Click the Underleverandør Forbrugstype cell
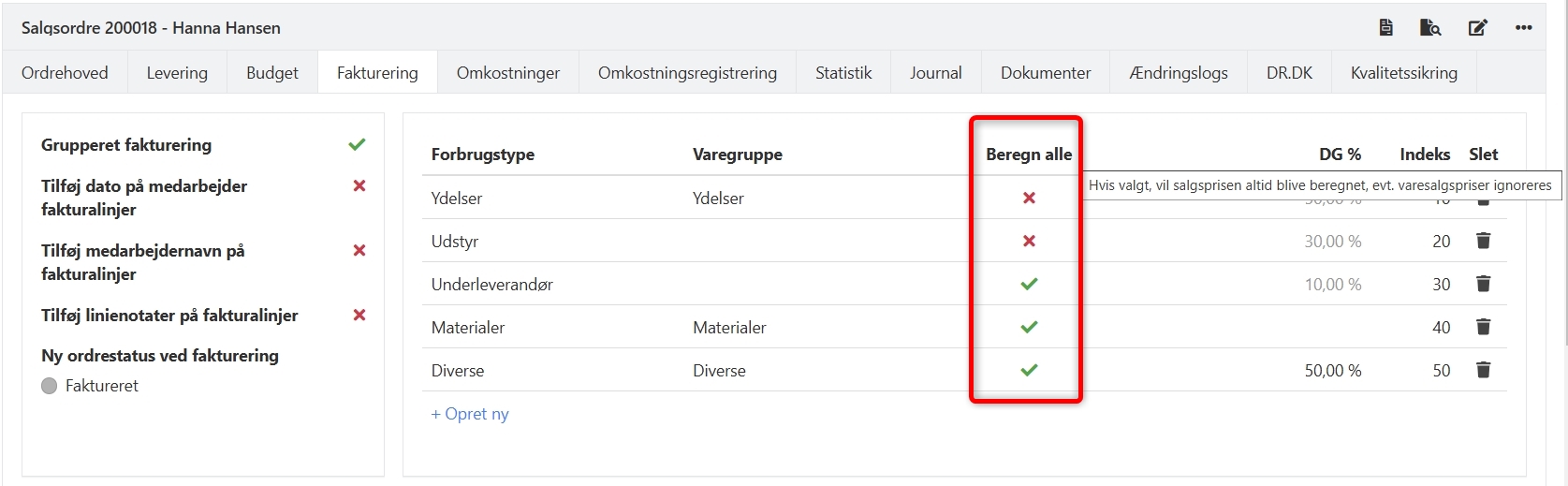This screenshot has width=1568, height=486. click(492, 285)
